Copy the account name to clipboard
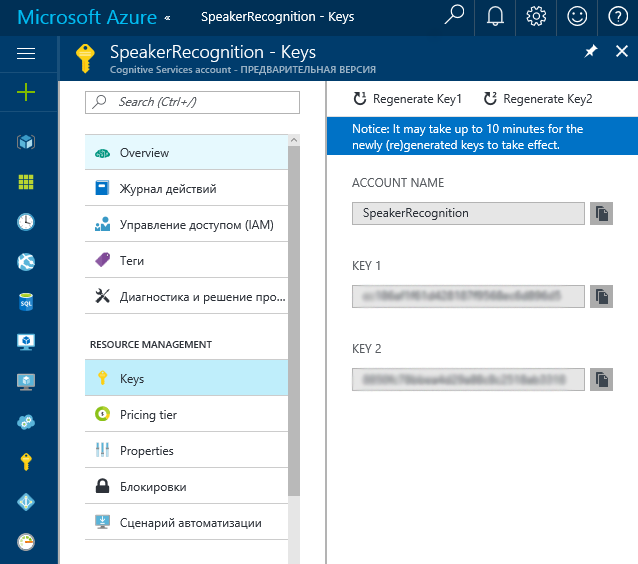Image resolution: width=638 pixels, height=564 pixels. click(x=601, y=213)
